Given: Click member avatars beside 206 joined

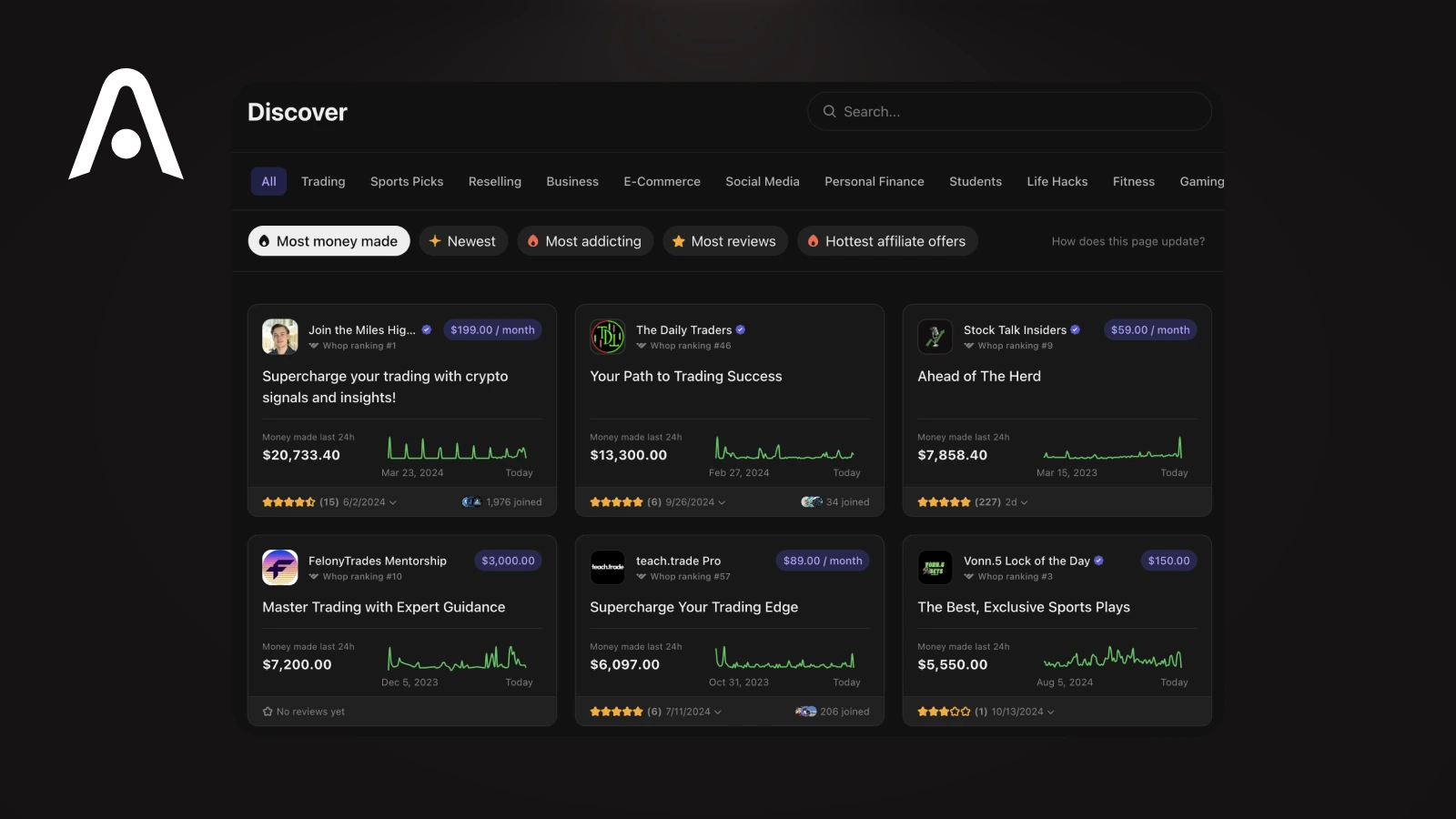Looking at the screenshot, I should coord(805,712).
